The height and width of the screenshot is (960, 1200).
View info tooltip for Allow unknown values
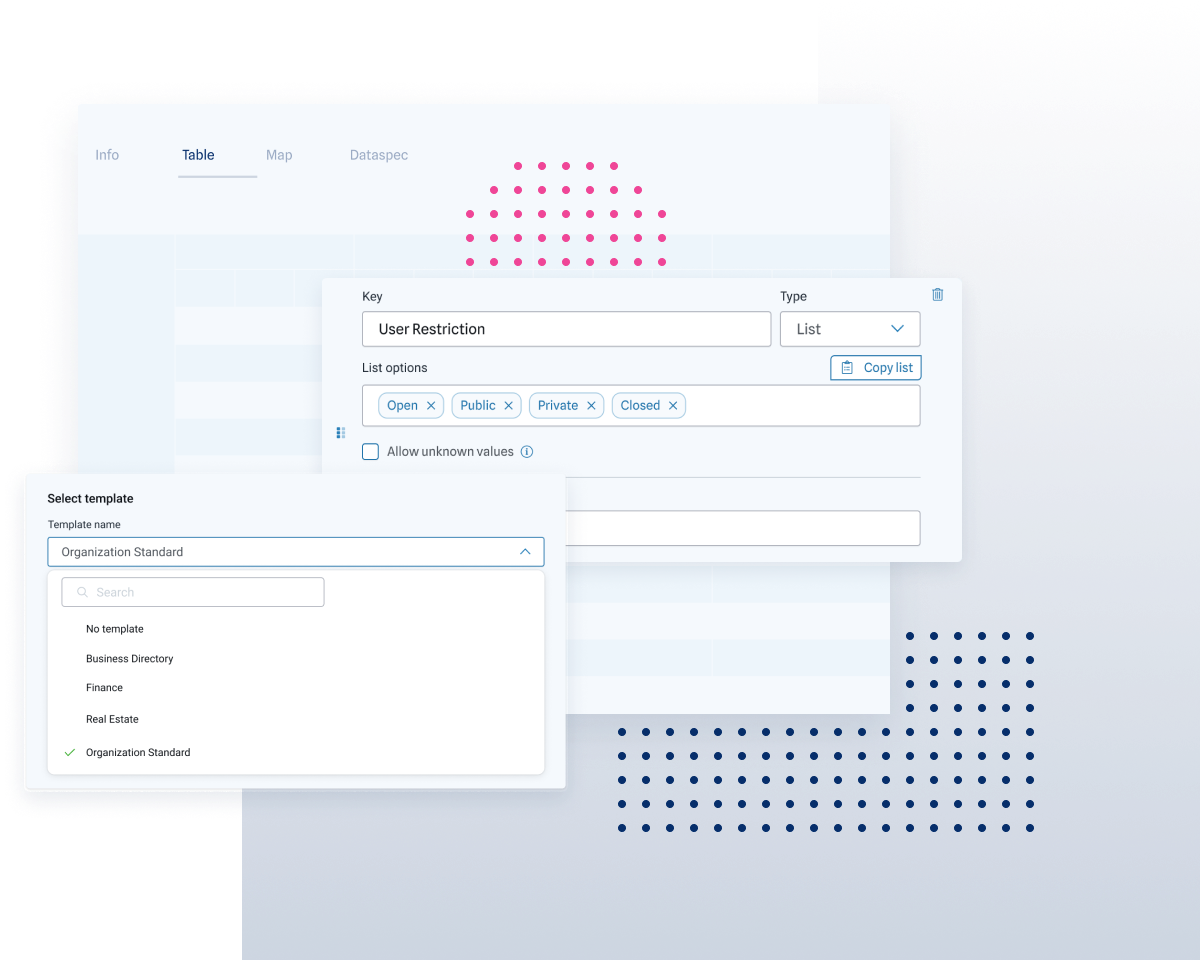point(527,451)
